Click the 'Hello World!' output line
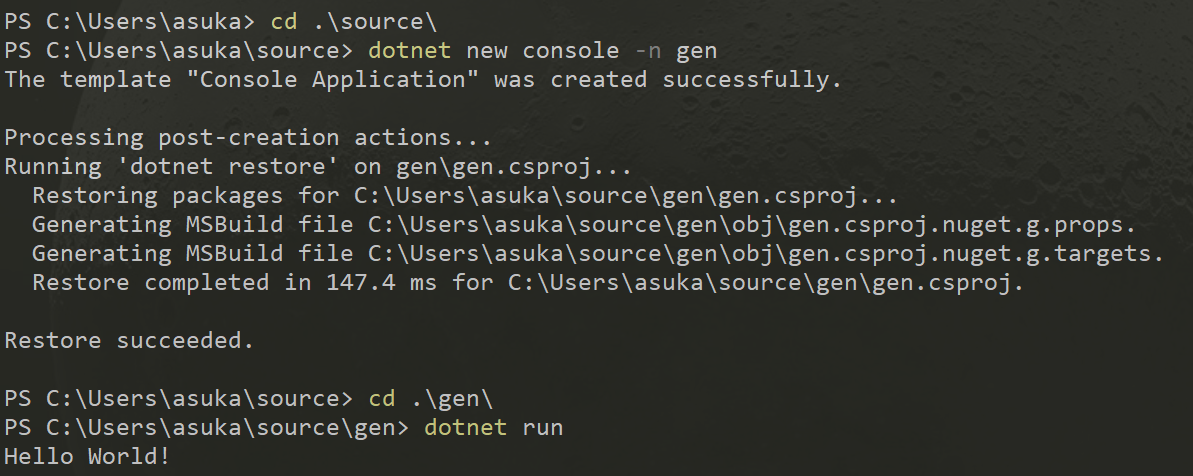 pyautogui.click(x=87, y=456)
